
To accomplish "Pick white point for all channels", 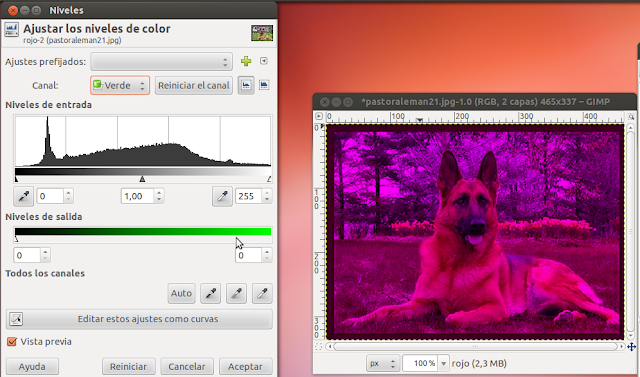I will [x=262, y=293].
